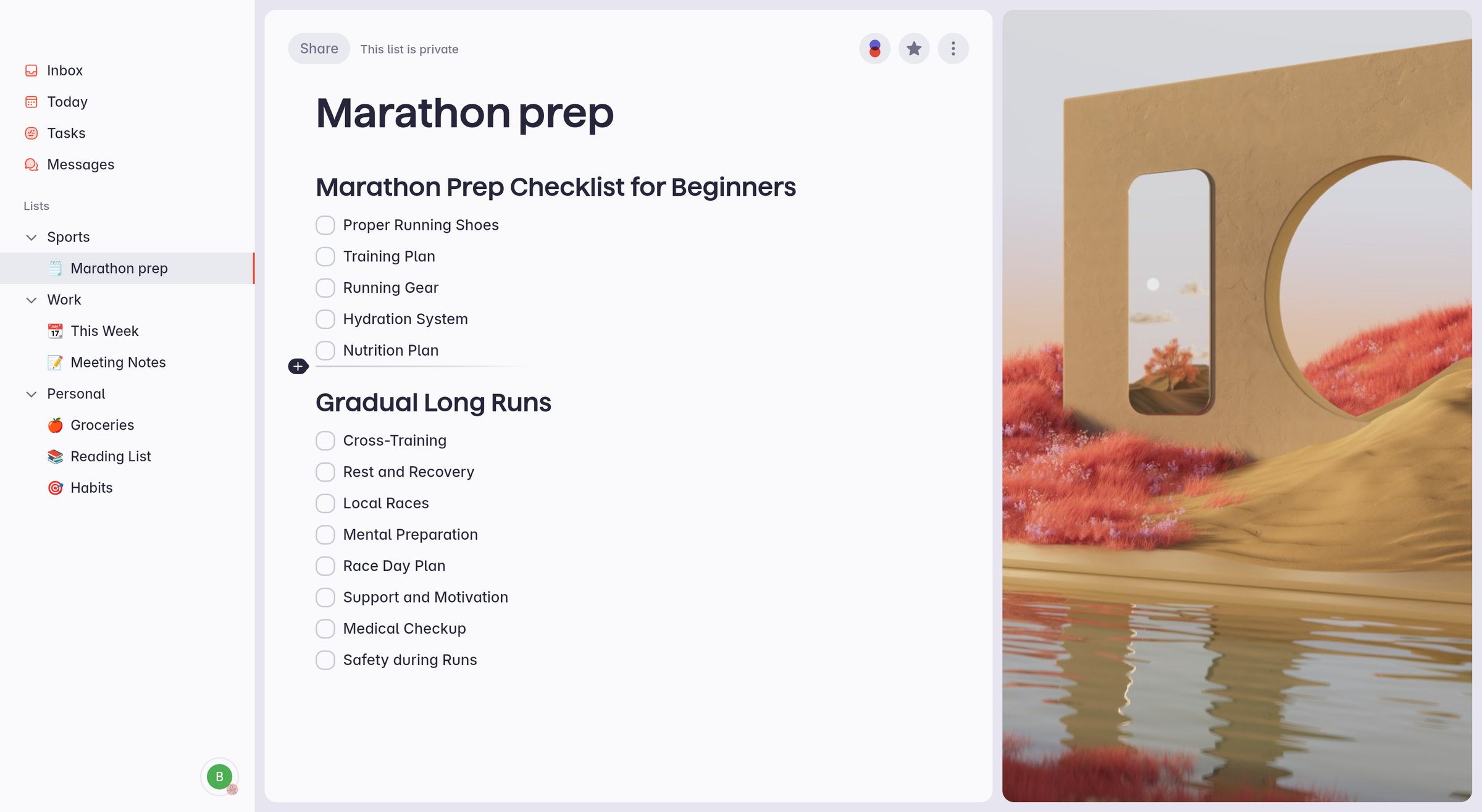
Task: Click the Gradual Long Runs heading
Action: coord(433,403)
